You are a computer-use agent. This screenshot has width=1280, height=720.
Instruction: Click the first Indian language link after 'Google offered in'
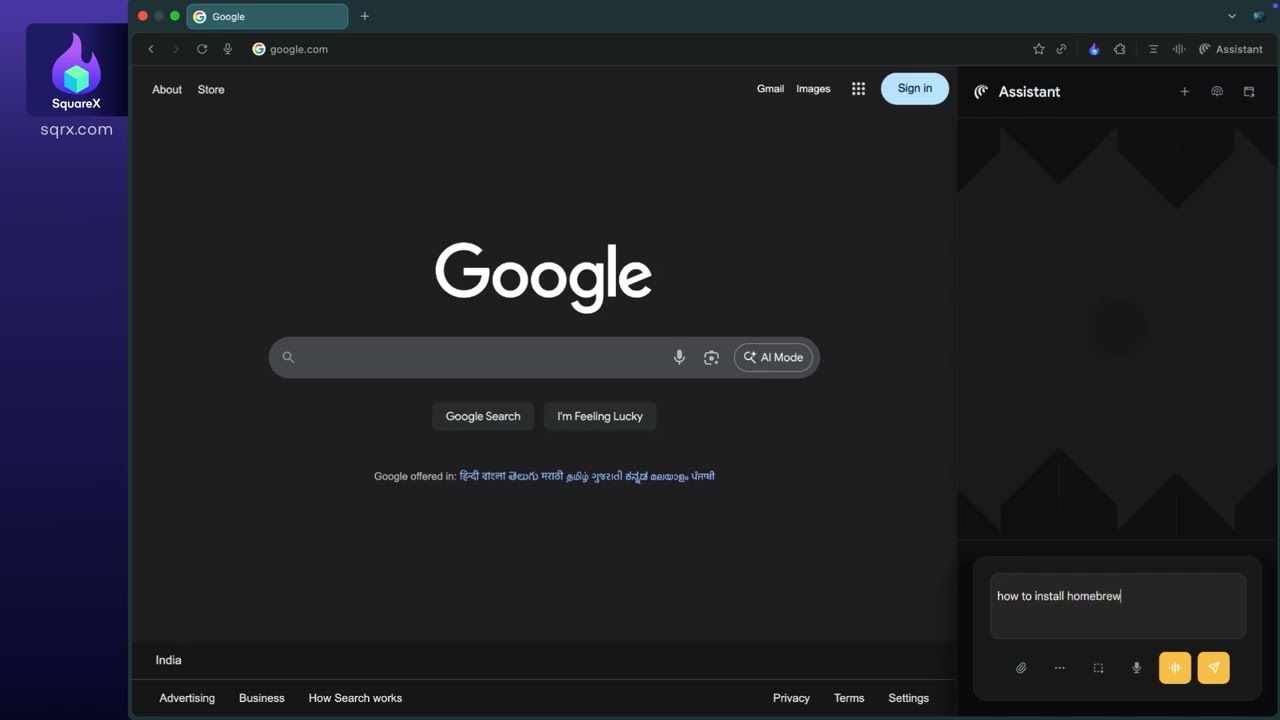tap(469, 476)
